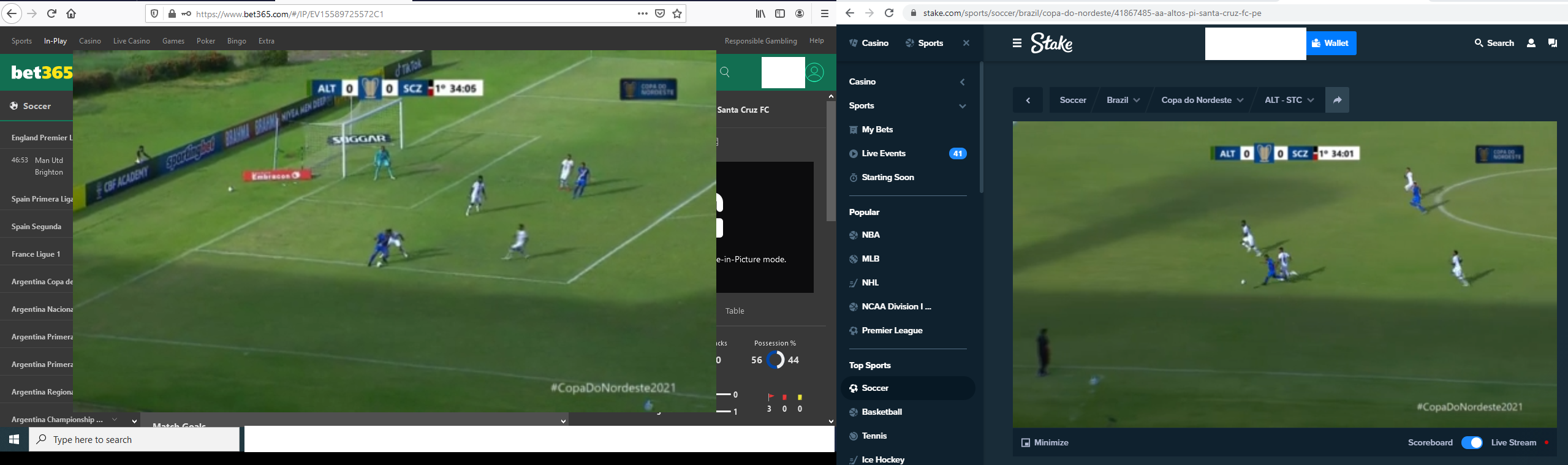Open page actions menu in Firefox address bar

(642, 13)
